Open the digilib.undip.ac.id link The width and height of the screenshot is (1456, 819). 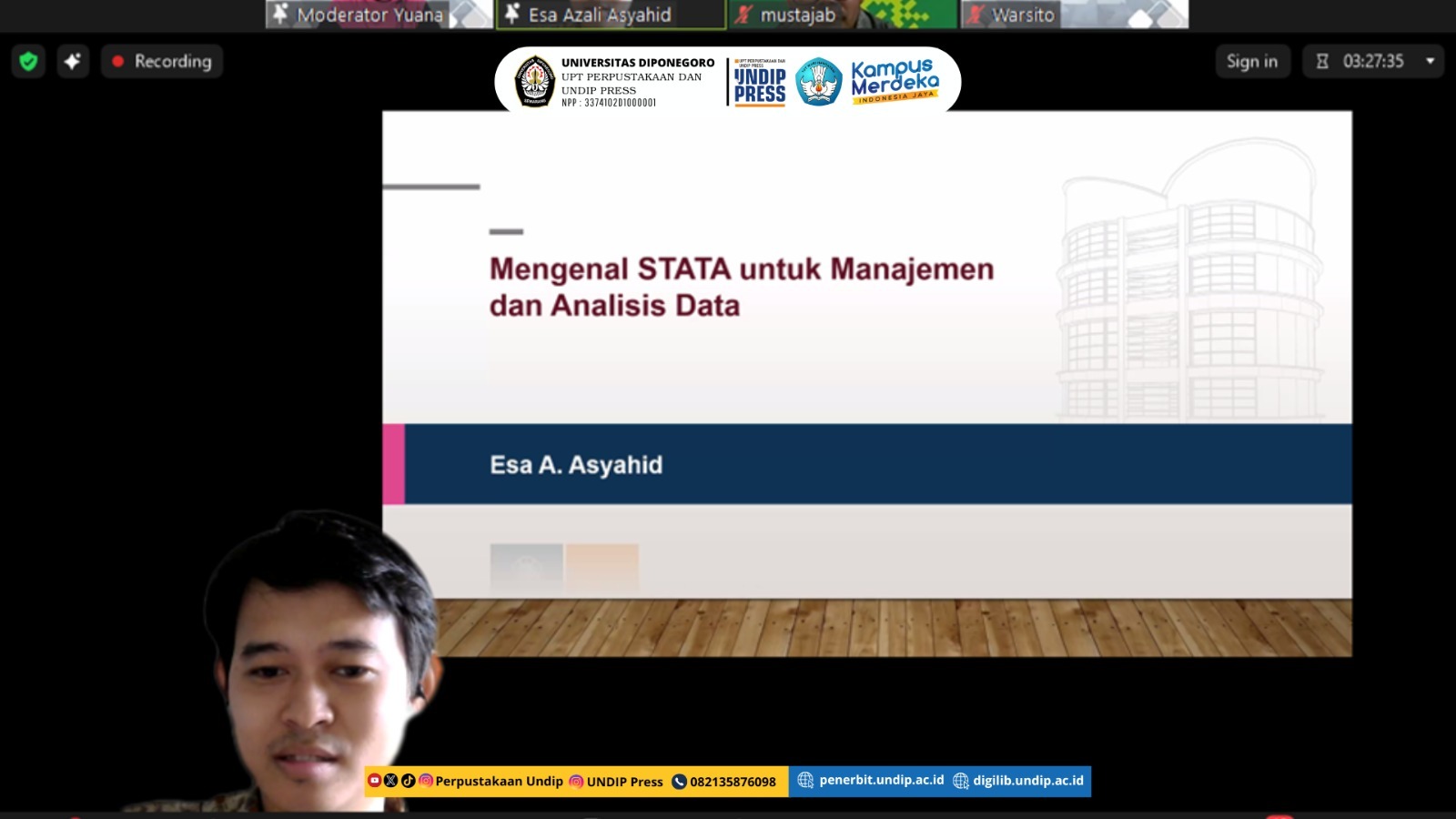(x=1027, y=780)
